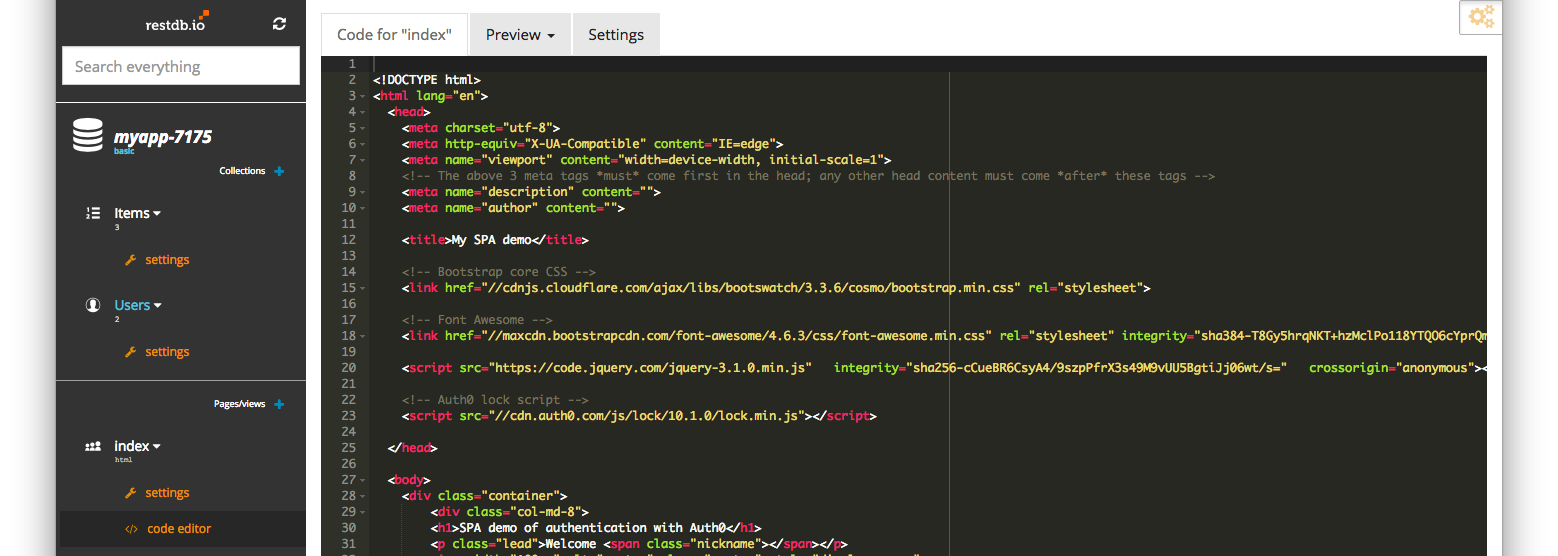The height and width of the screenshot is (556, 1558).
Task: Click the database stack icon by myapp-7175
Action: pos(88,136)
